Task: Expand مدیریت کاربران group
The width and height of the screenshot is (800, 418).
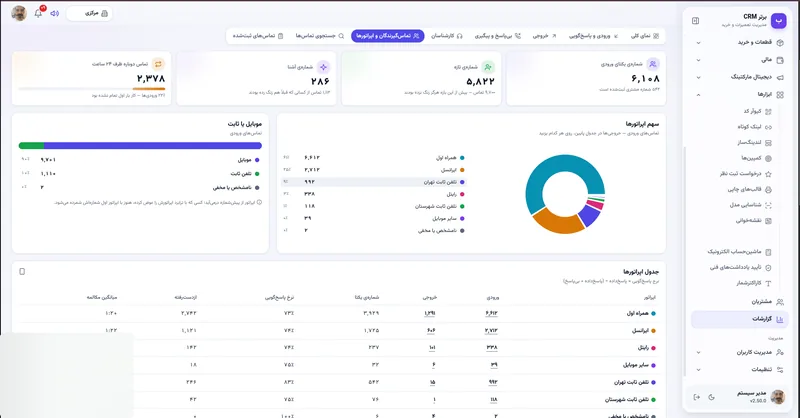Action: pyautogui.click(x=740, y=352)
